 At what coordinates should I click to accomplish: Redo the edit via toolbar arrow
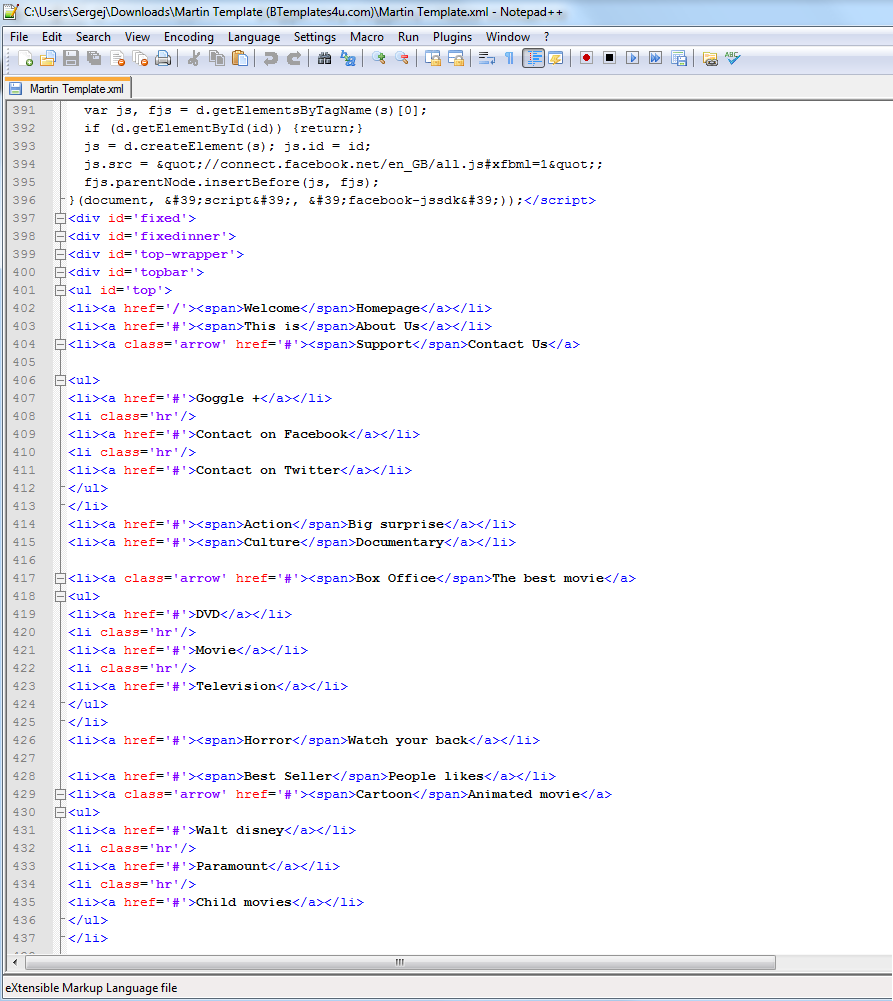(x=294, y=59)
